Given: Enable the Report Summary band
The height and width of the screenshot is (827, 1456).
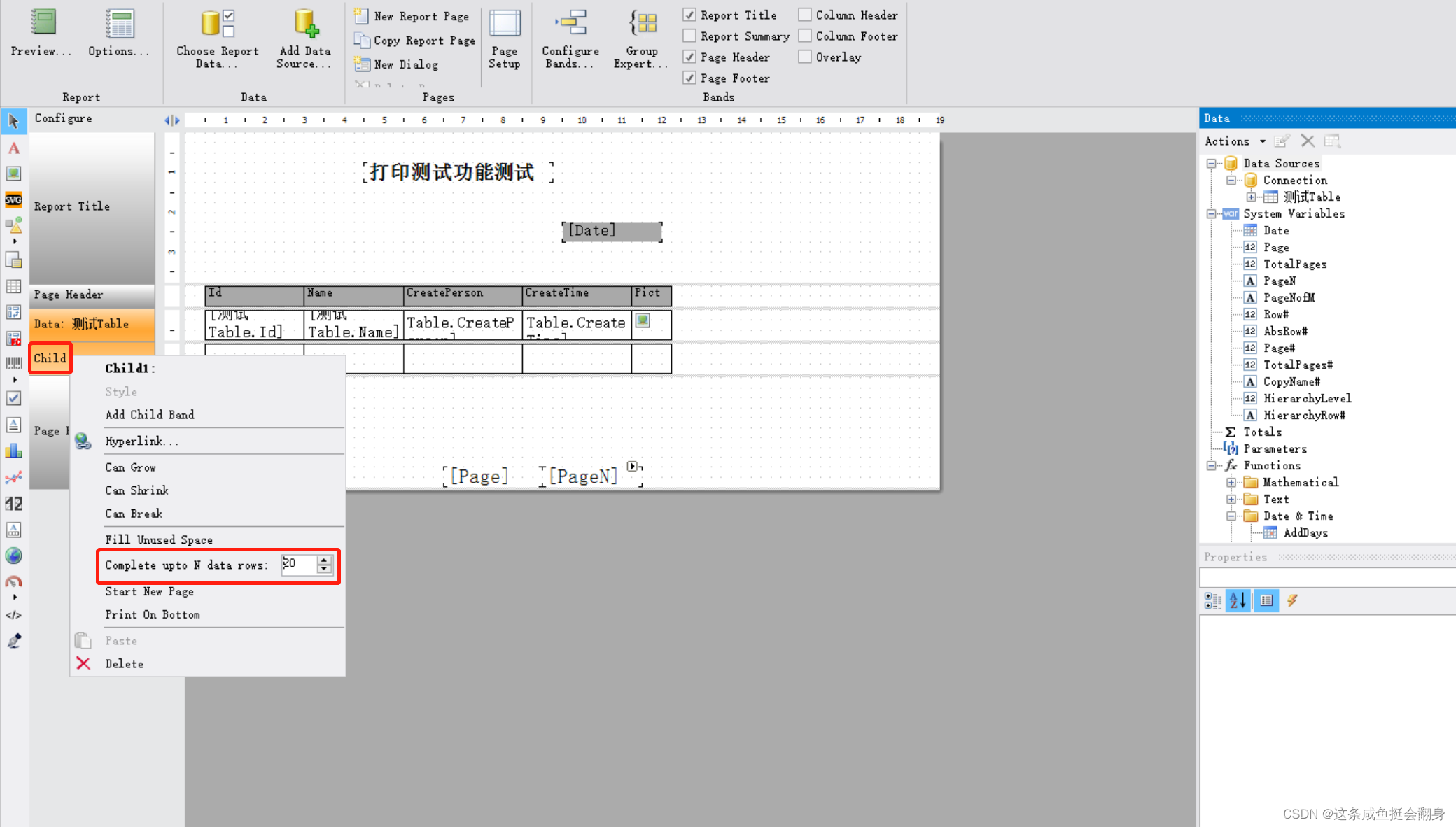Looking at the screenshot, I should (689, 36).
